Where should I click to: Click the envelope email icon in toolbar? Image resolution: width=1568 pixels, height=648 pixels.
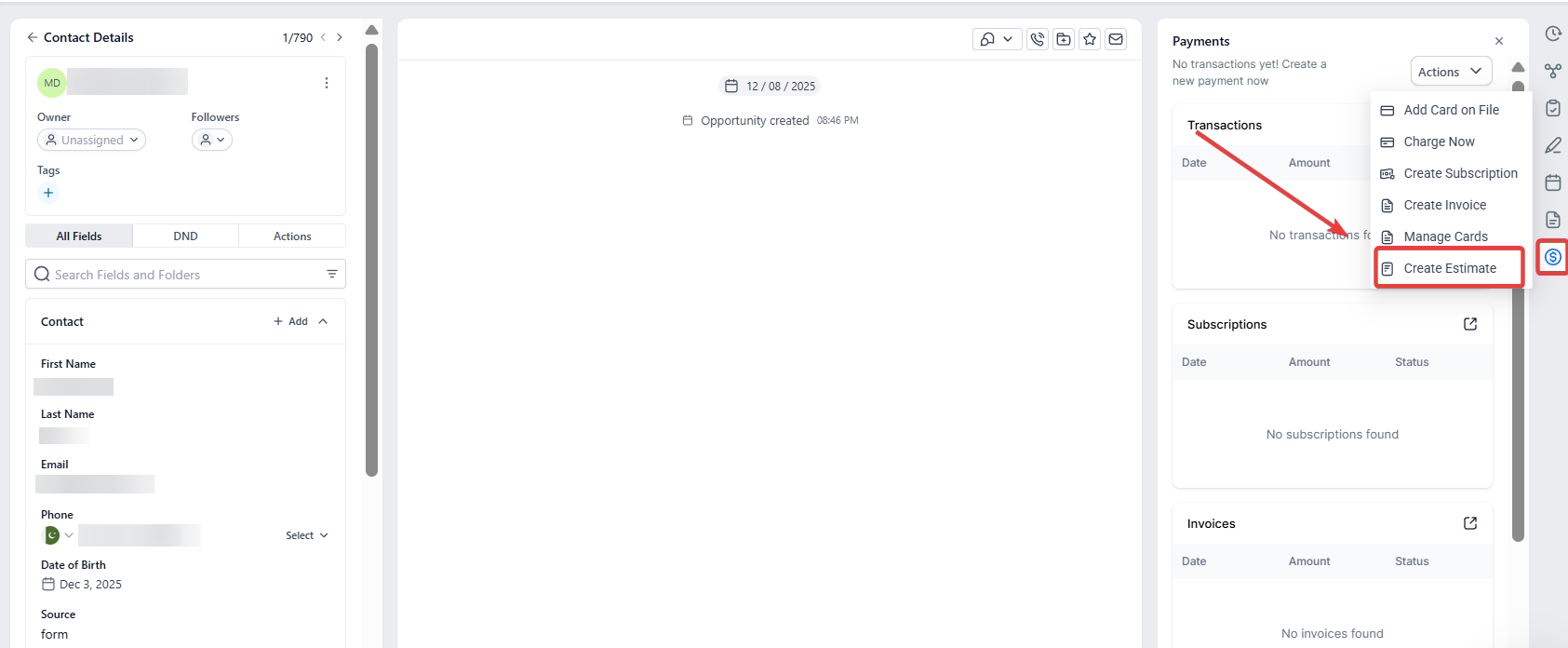click(x=1116, y=39)
